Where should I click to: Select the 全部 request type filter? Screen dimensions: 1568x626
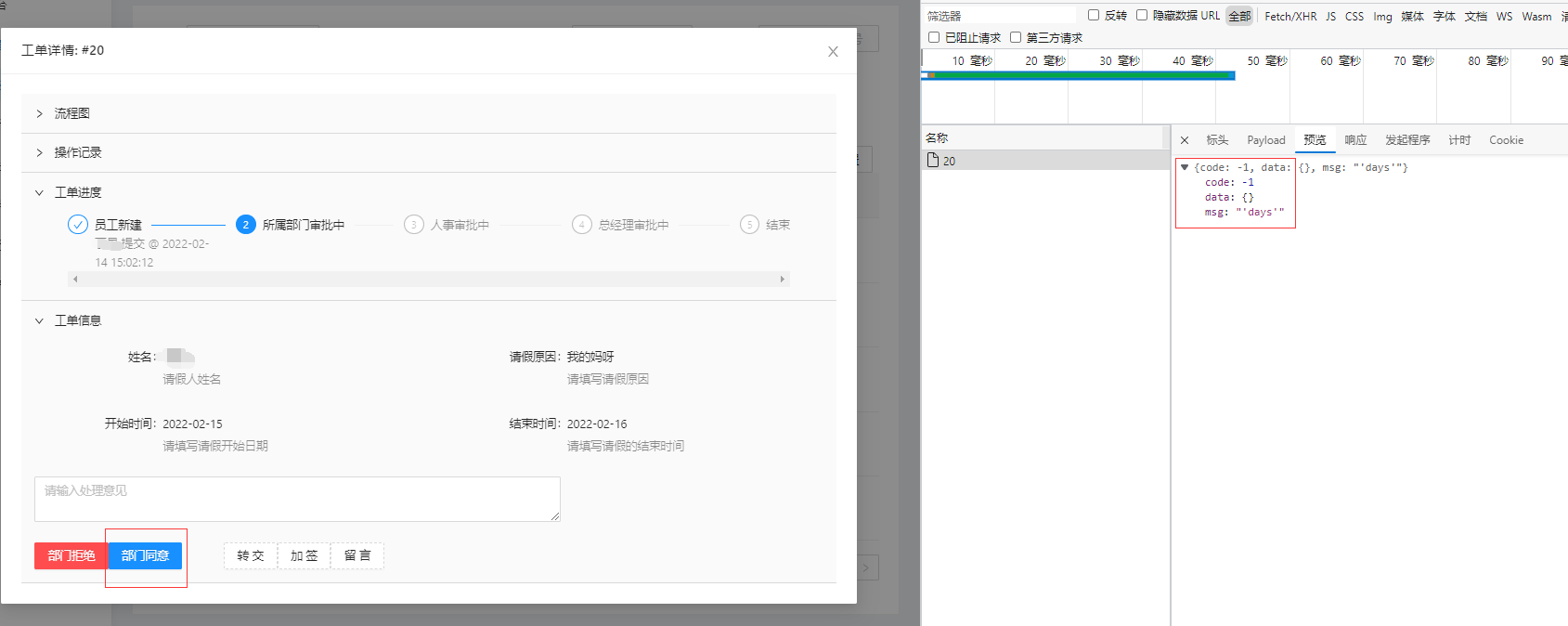click(x=1239, y=16)
